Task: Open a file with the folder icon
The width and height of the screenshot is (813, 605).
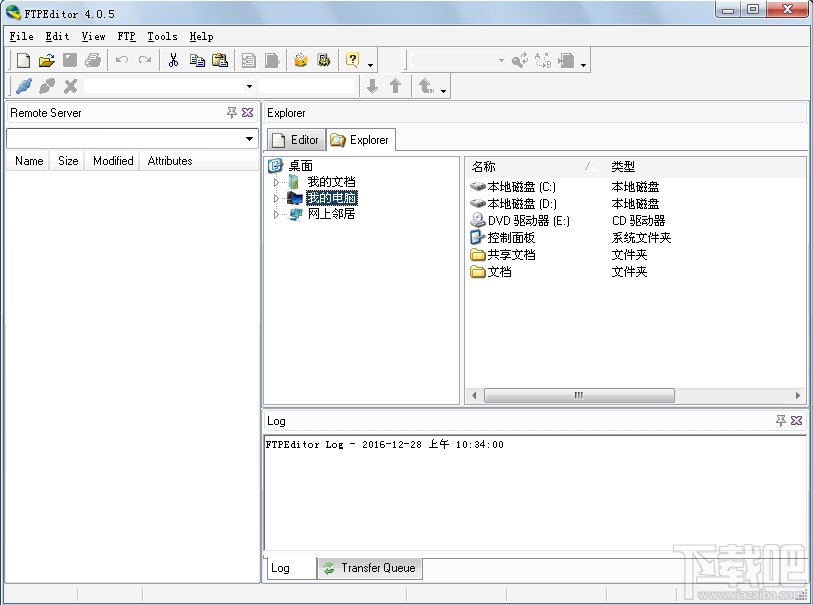Action: tap(47, 61)
